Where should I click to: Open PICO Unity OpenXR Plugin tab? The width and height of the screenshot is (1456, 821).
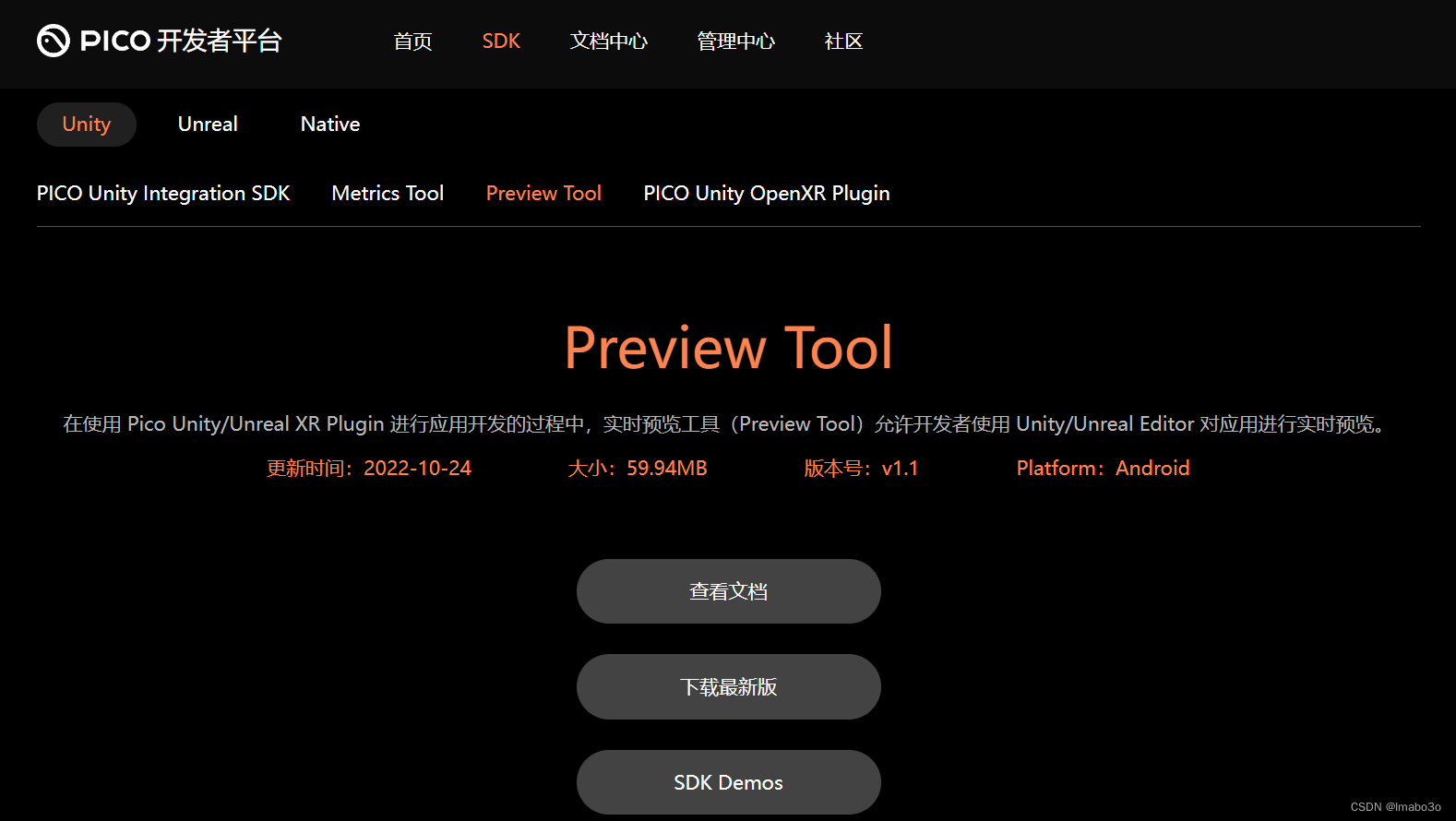coord(767,194)
